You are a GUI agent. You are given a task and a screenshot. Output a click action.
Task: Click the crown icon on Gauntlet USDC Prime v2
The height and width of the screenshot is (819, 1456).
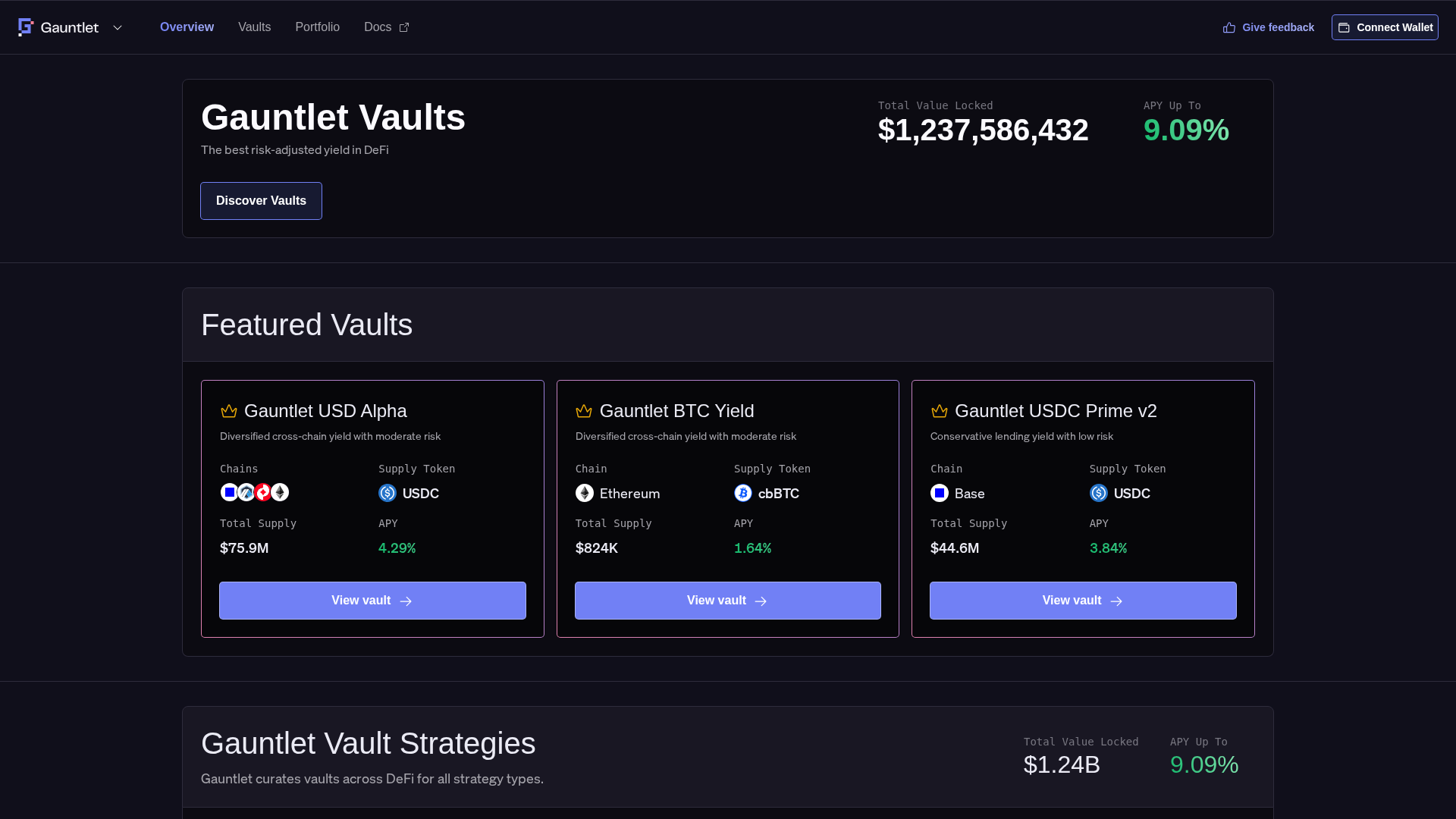(940, 411)
